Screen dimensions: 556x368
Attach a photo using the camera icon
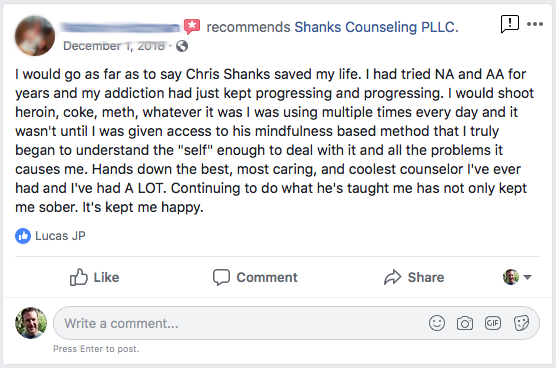click(465, 323)
